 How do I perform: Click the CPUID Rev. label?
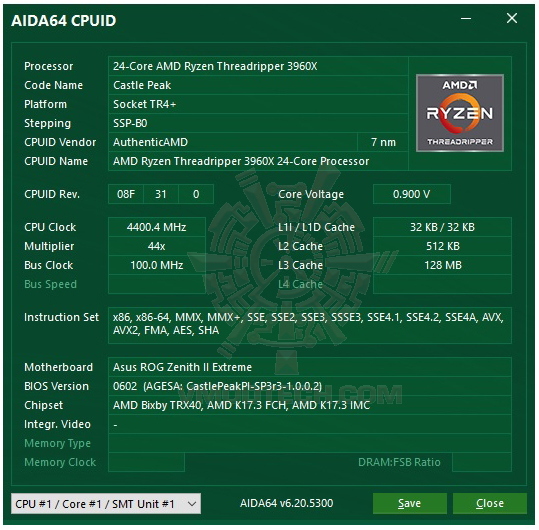click(x=52, y=194)
